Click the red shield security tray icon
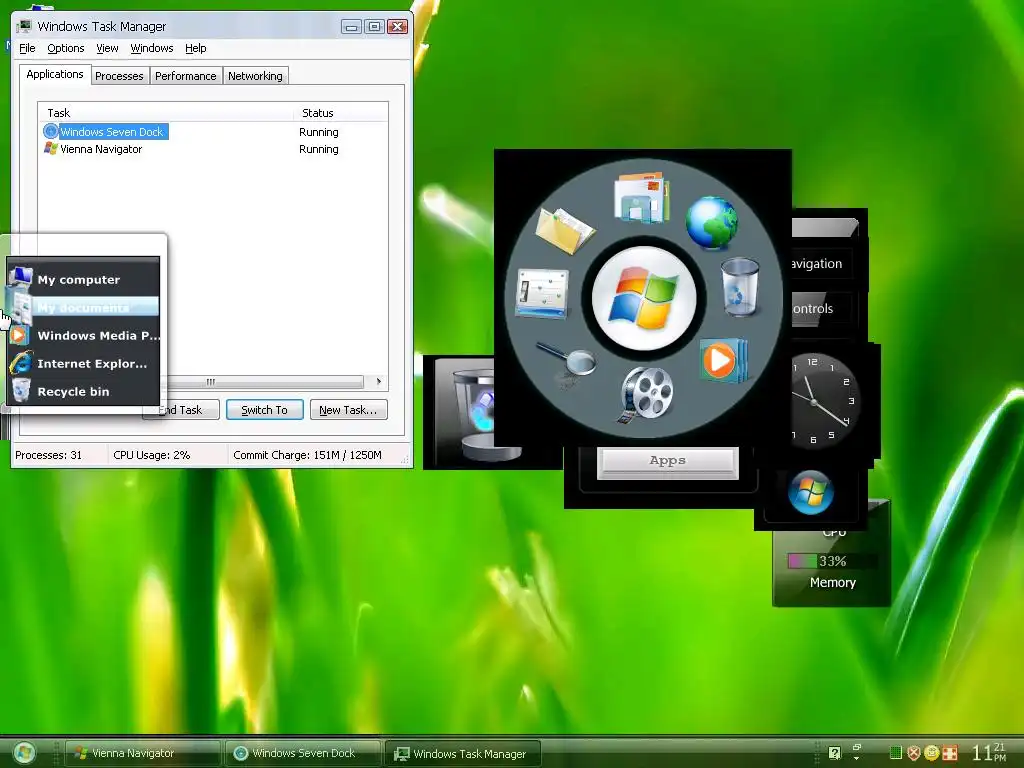This screenshot has height=768, width=1024. click(914, 753)
